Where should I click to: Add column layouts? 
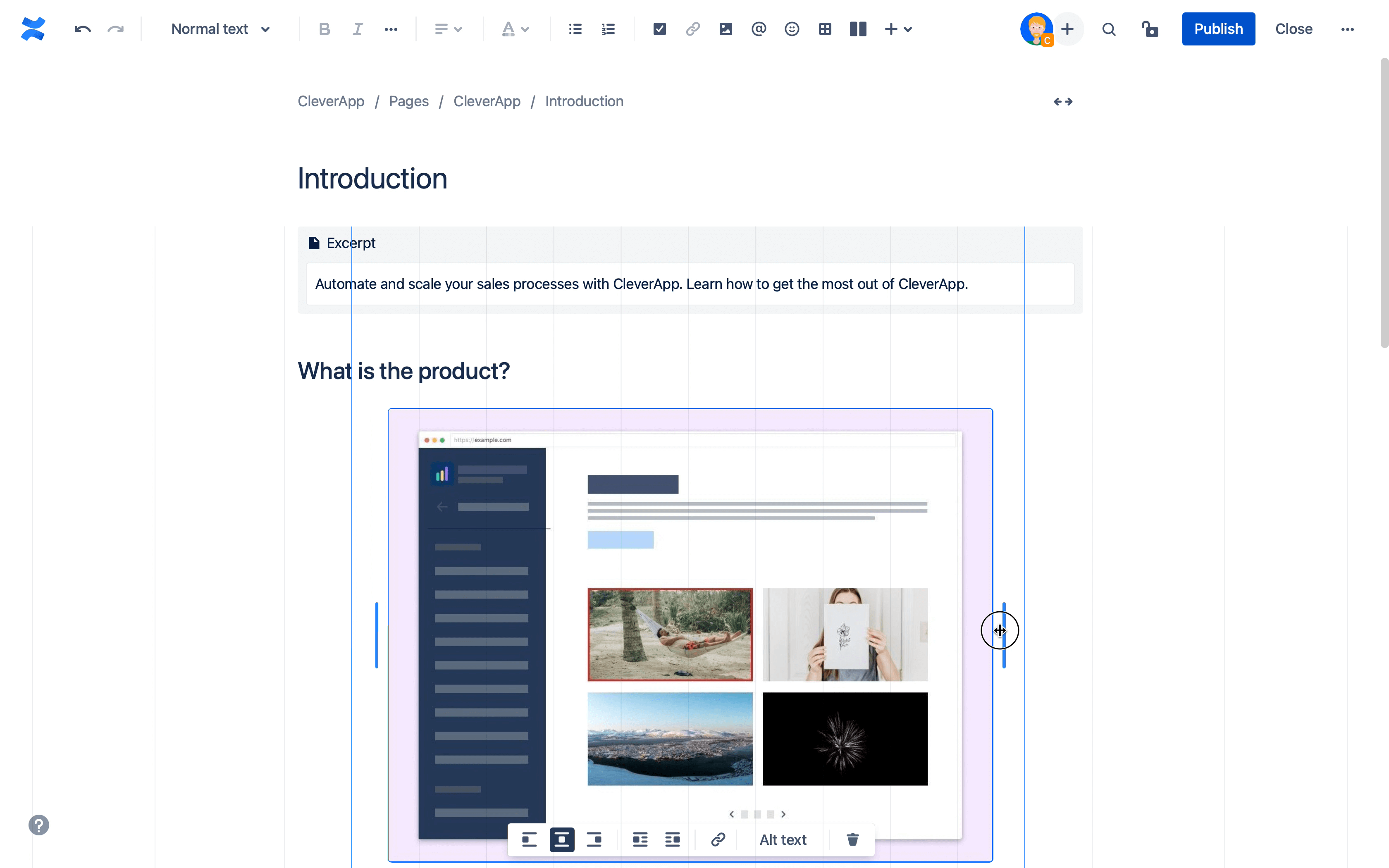857,29
